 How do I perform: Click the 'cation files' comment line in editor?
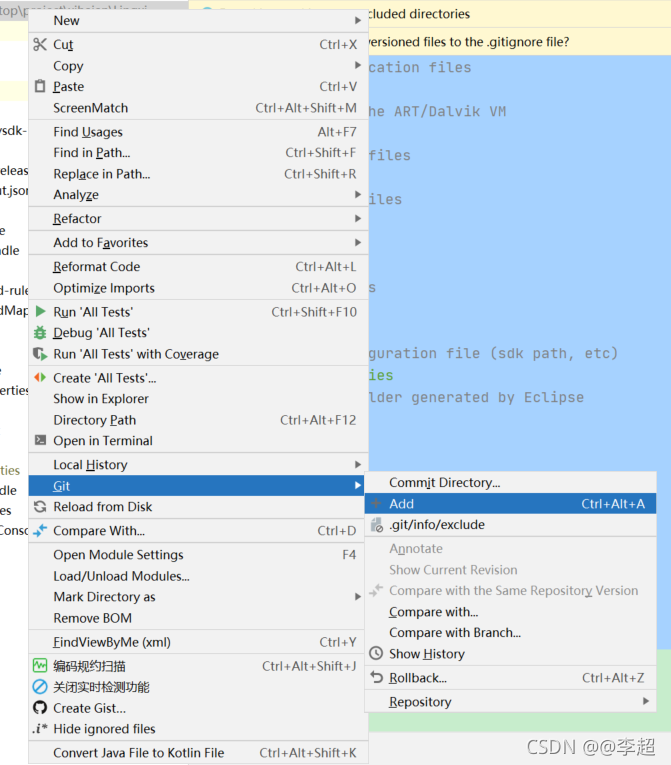coord(420,67)
